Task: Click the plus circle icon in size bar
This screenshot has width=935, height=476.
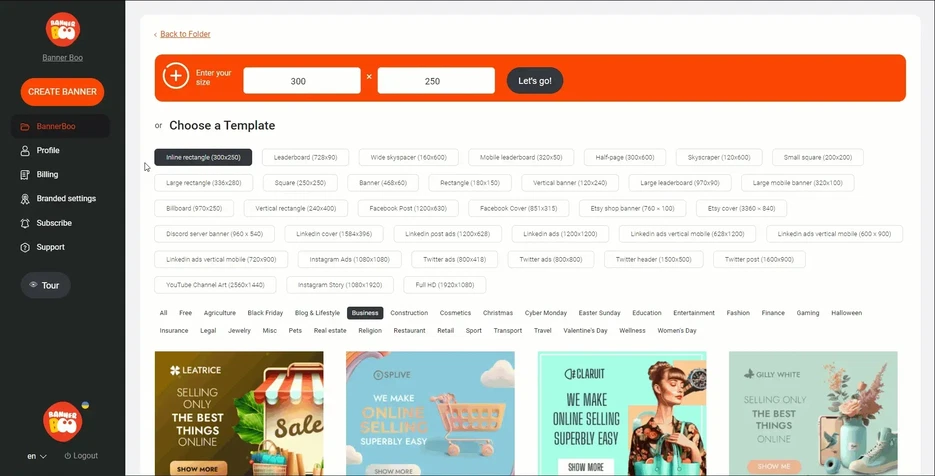Action: click(176, 77)
